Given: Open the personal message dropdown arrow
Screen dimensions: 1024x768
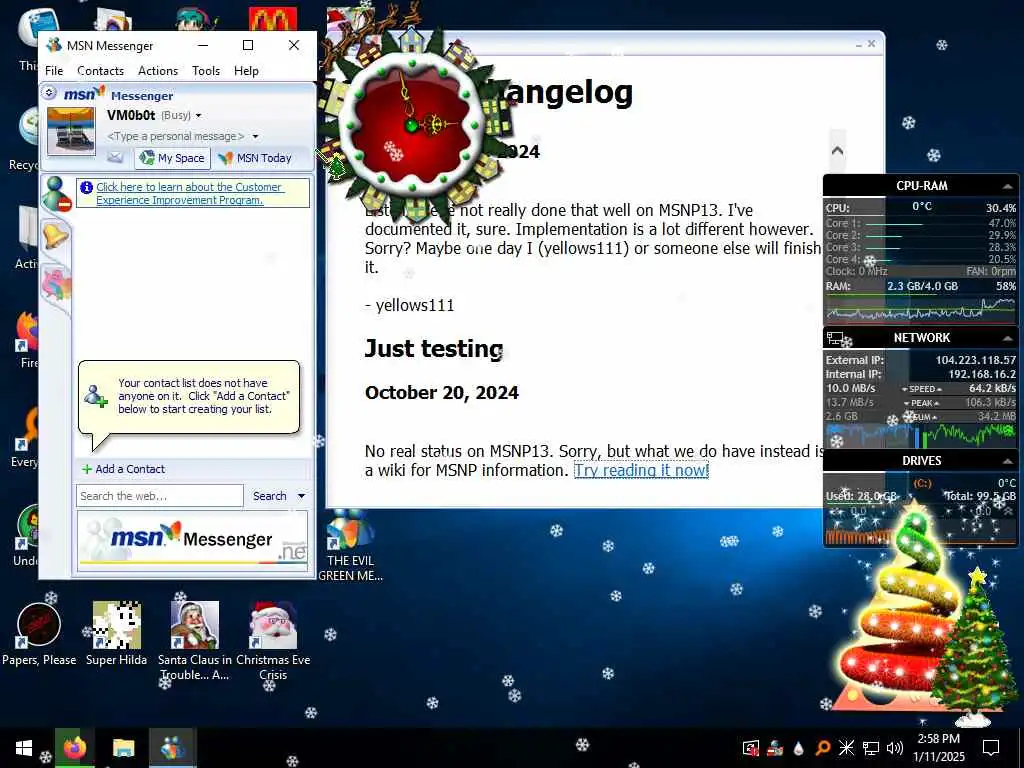Looking at the screenshot, I should (255, 136).
